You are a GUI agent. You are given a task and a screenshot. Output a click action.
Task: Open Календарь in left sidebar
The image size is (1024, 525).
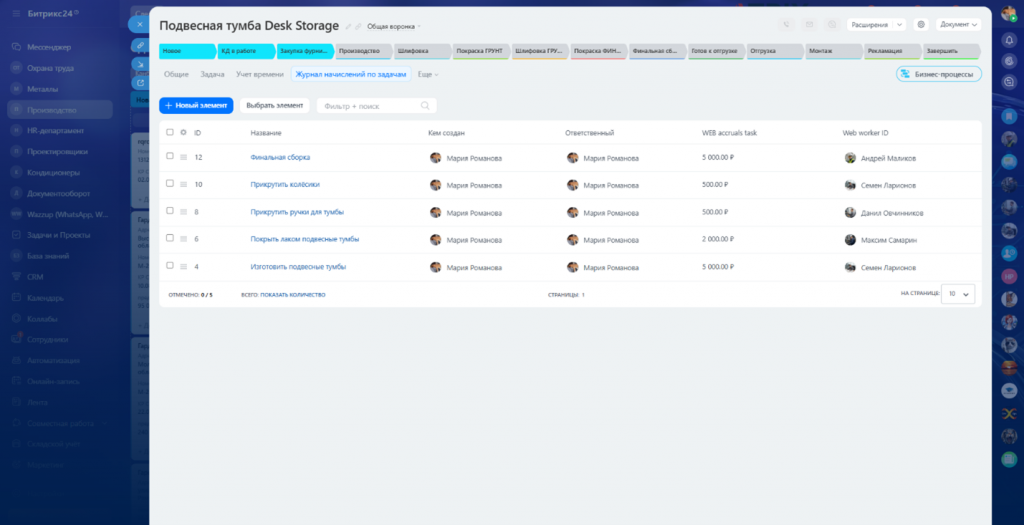coord(45,298)
